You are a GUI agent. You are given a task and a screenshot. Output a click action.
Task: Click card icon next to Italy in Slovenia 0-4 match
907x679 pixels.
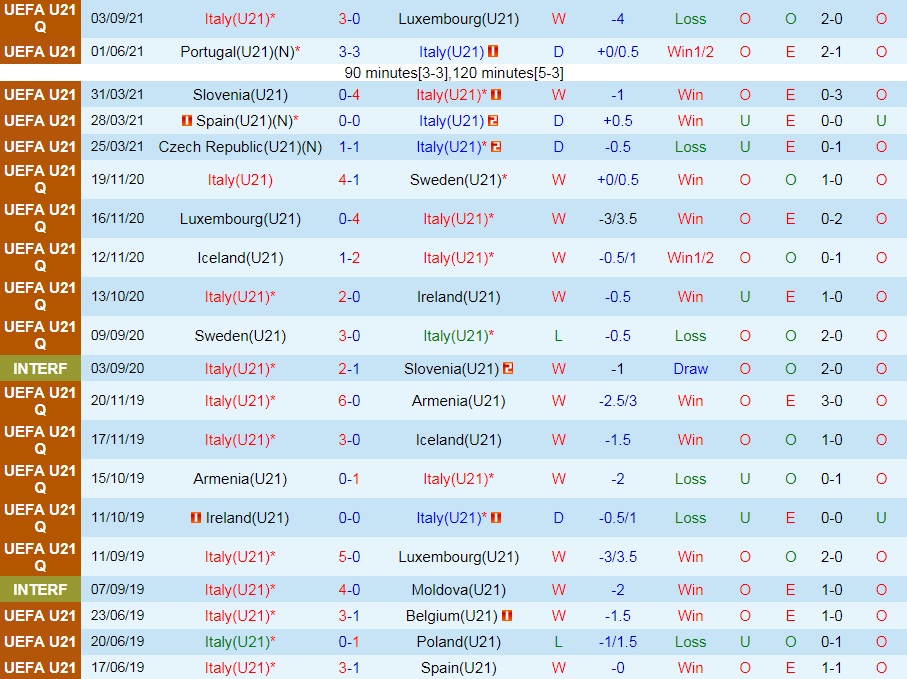pos(496,95)
